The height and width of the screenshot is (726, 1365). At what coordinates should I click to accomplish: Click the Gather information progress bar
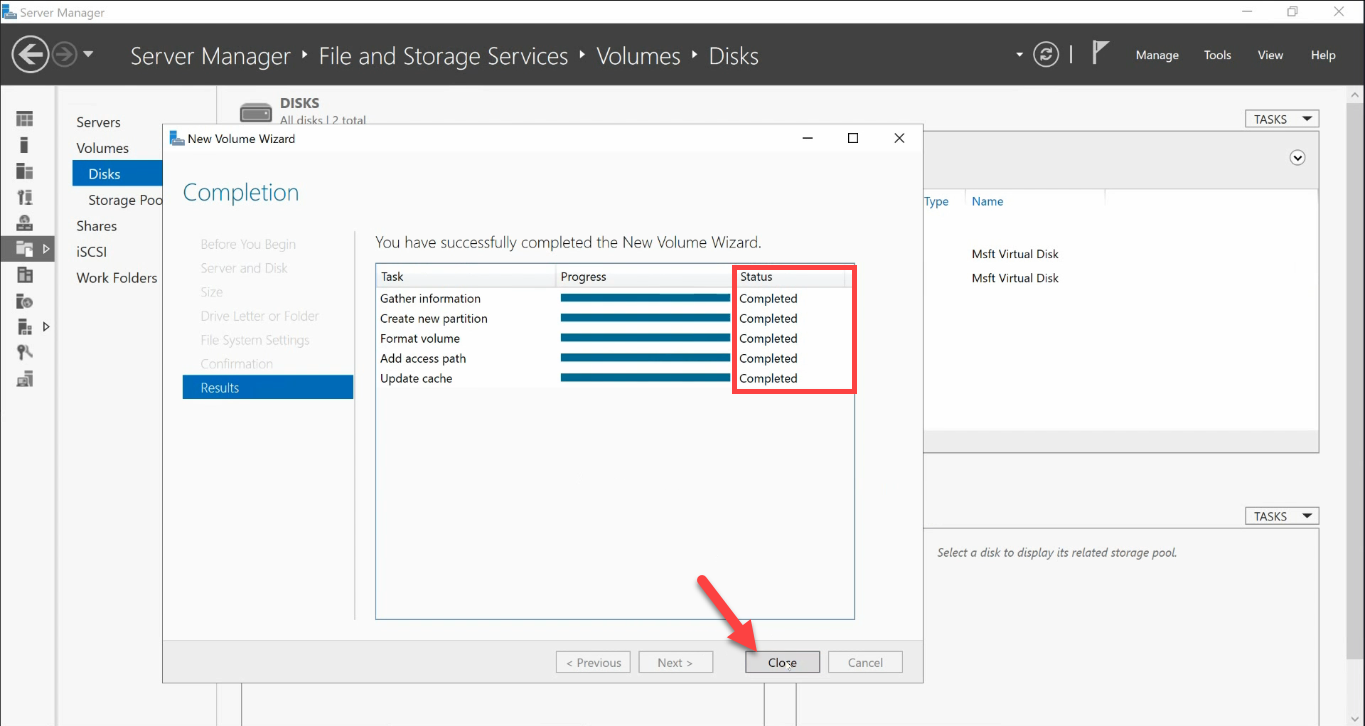[x=645, y=298]
